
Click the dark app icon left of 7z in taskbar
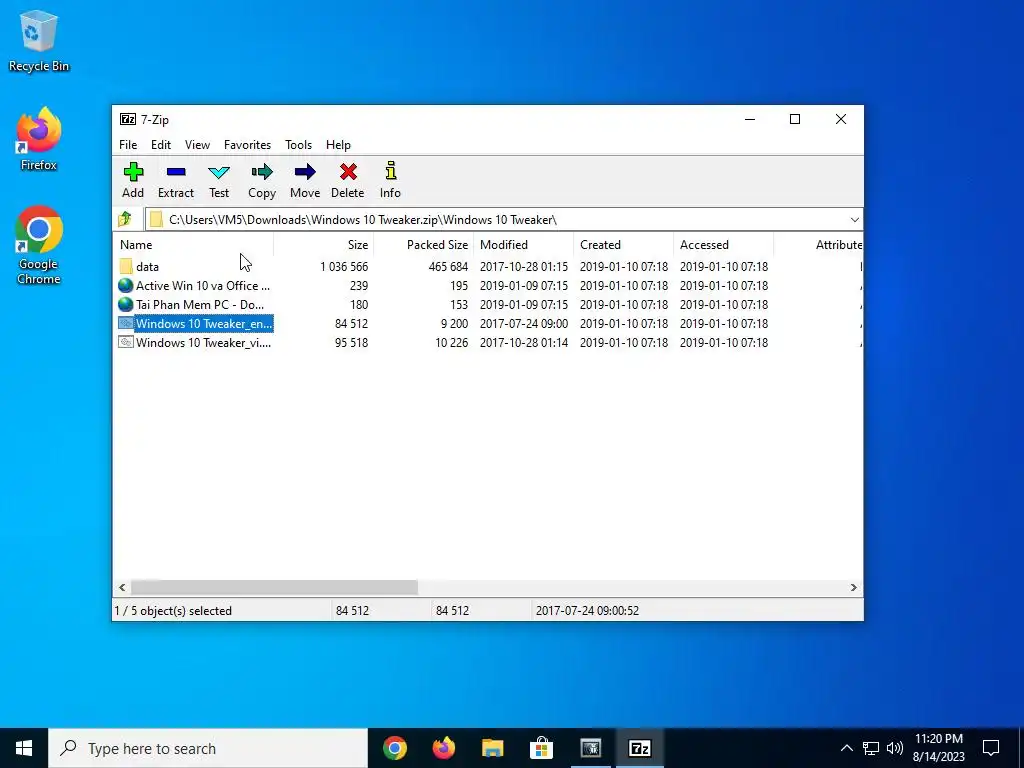coord(590,748)
